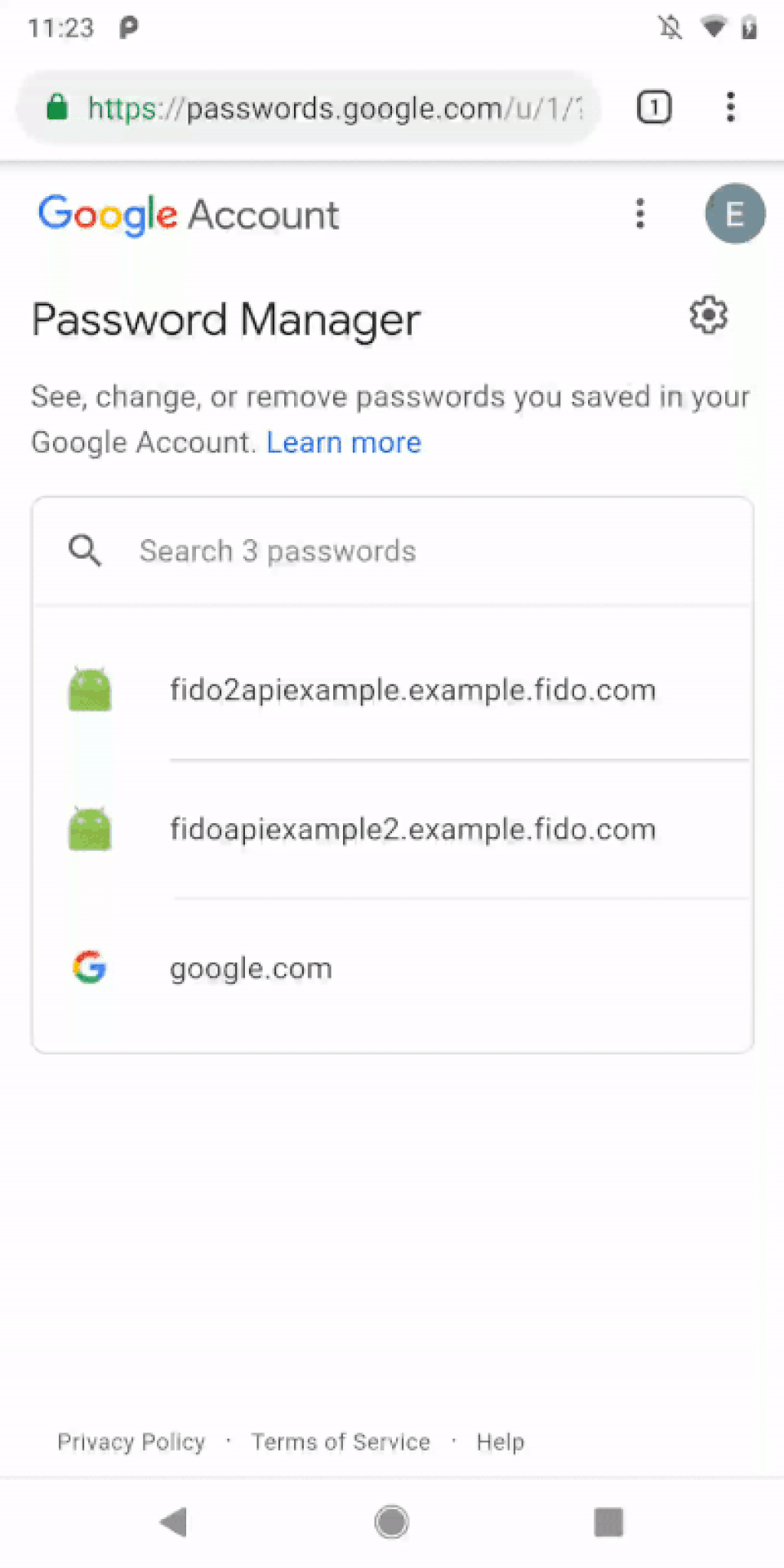Image resolution: width=784 pixels, height=1568 pixels.
Task: View the Terms of Service
Action: click(x=341, y=1441)
